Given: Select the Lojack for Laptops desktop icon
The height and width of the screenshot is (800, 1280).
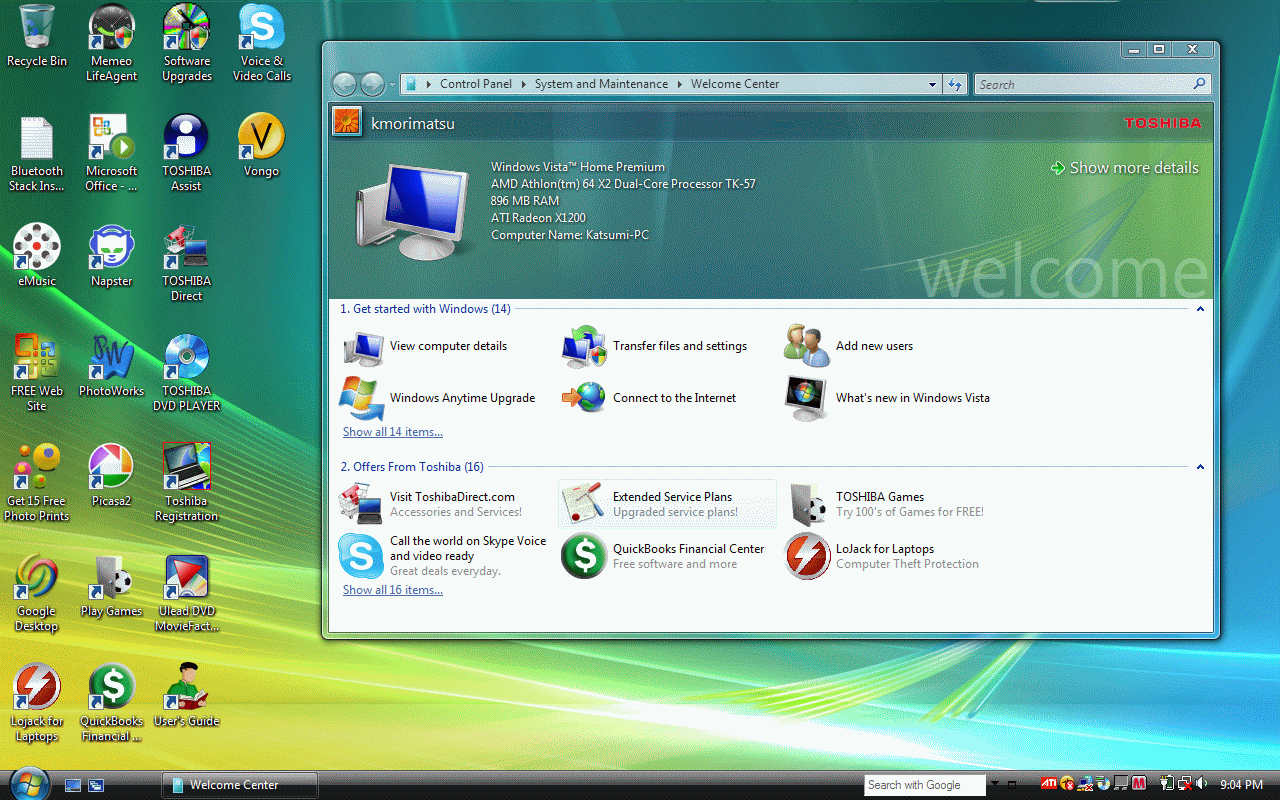Looking at the screenshot, I should click(x=37, y=703).
